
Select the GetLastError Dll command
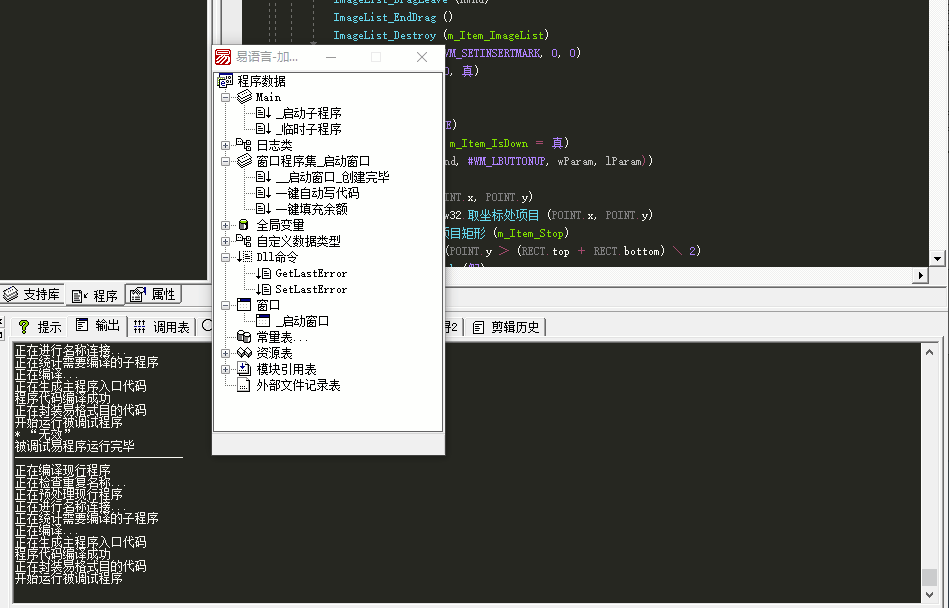point(310,273)
